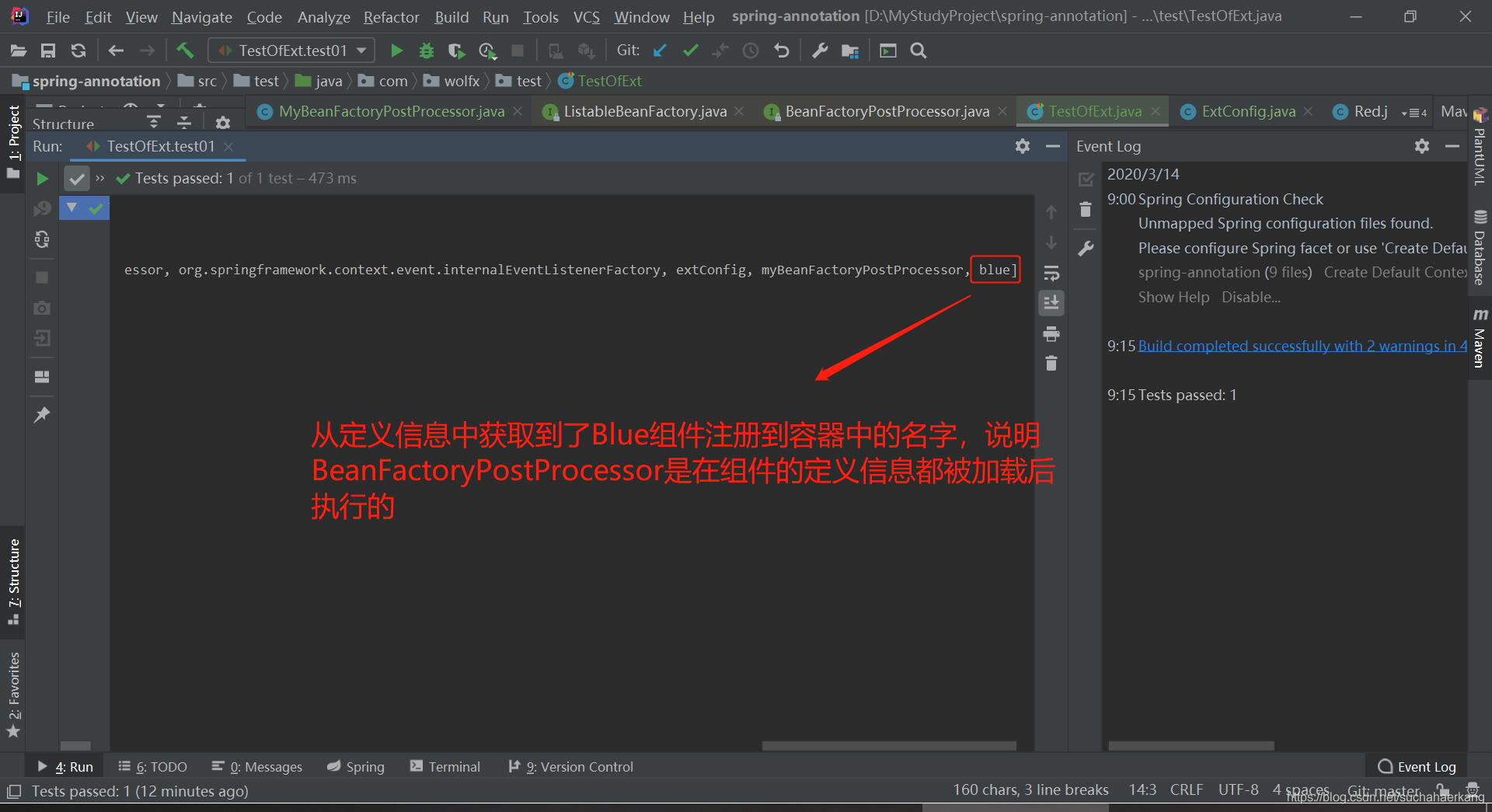Open Event Log wrench settings icon
1492x812 pixels.
coord(1086,249)
